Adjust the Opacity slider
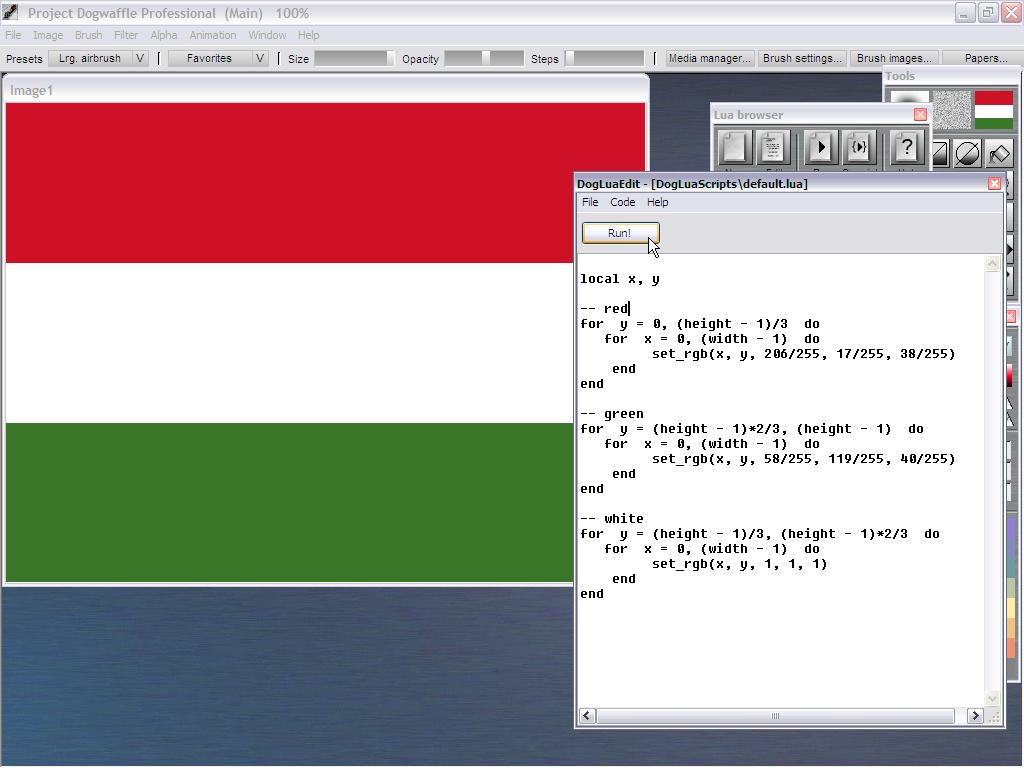 tap(484, 58)
